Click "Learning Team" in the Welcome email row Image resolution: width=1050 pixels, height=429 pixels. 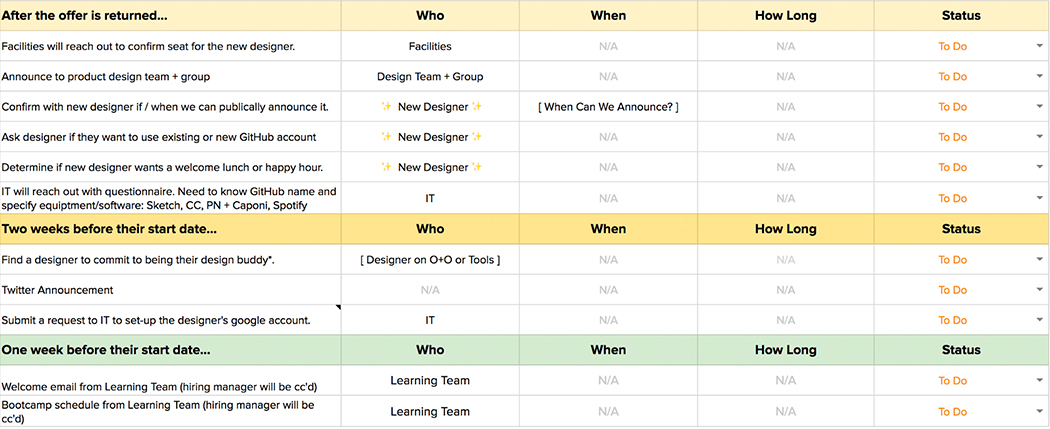click(430, 381)
